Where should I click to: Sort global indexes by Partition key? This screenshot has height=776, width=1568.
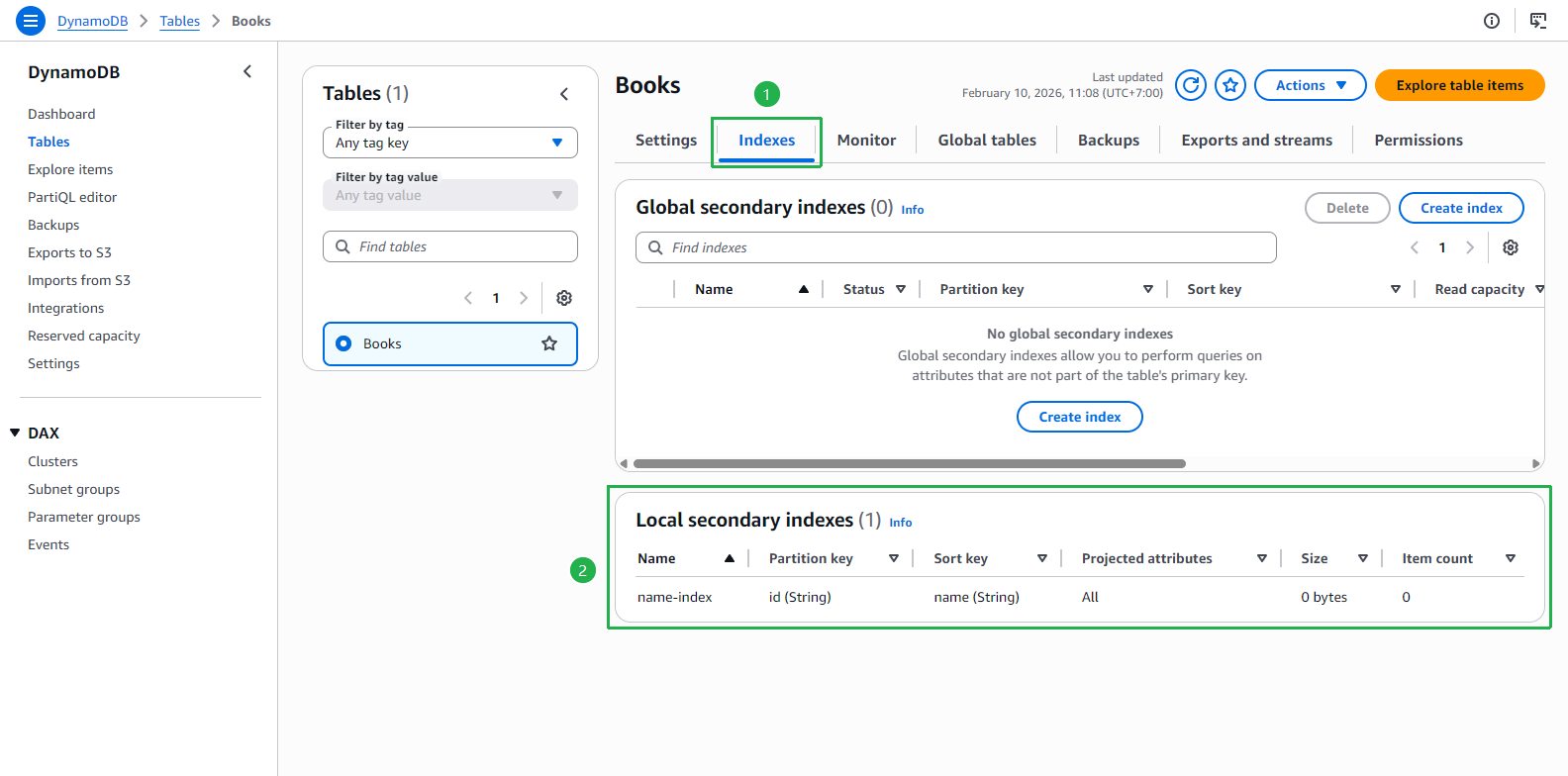tap(1148, 289)
